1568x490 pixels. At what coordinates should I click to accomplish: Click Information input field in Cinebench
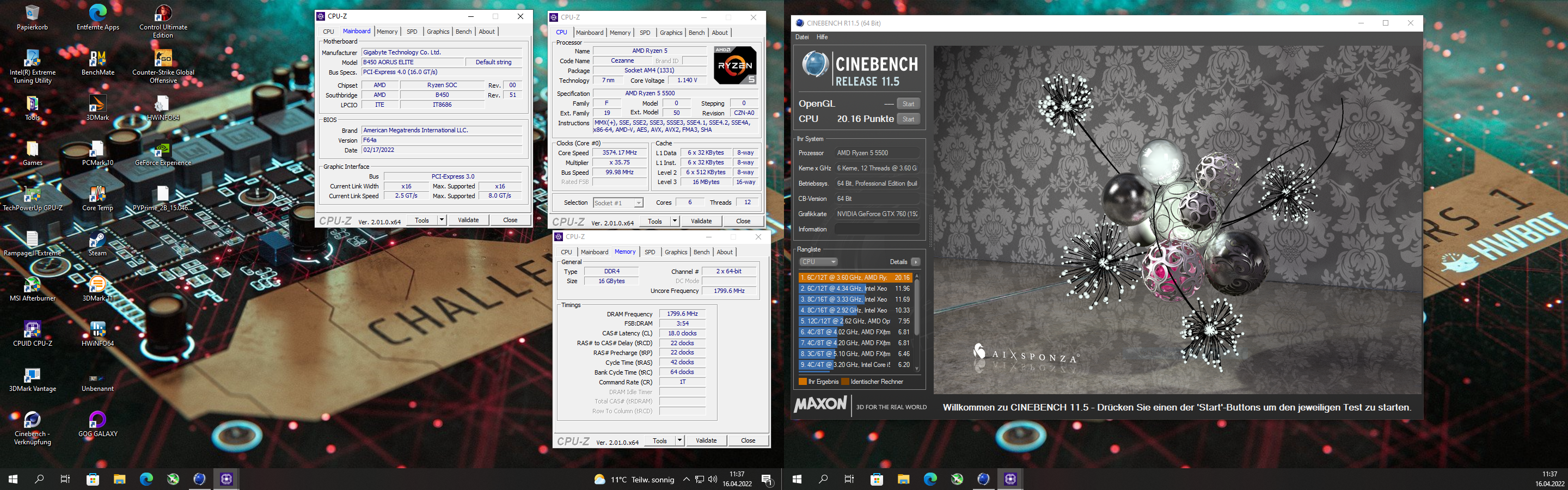(877, 229)
